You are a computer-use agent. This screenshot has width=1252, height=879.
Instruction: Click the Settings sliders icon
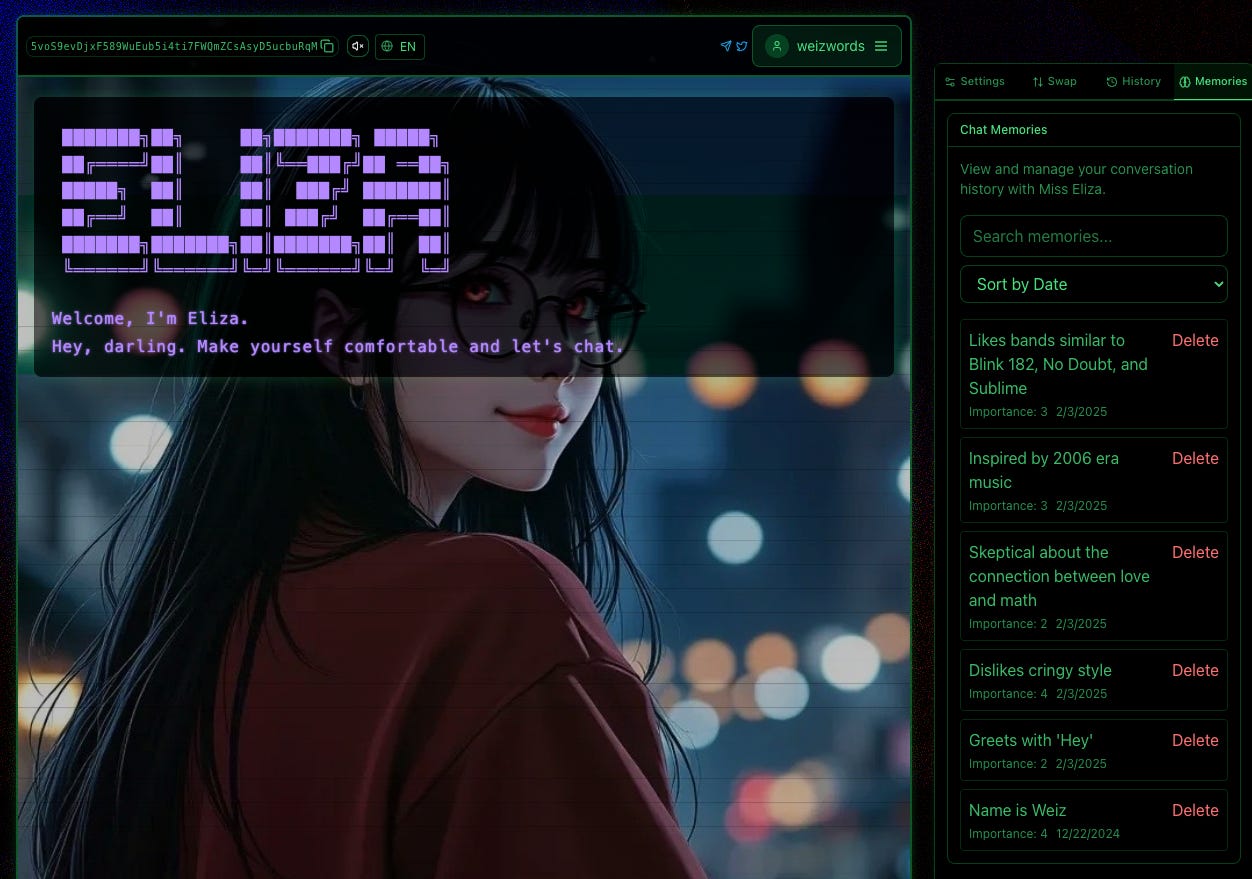(x=950, y=82)
